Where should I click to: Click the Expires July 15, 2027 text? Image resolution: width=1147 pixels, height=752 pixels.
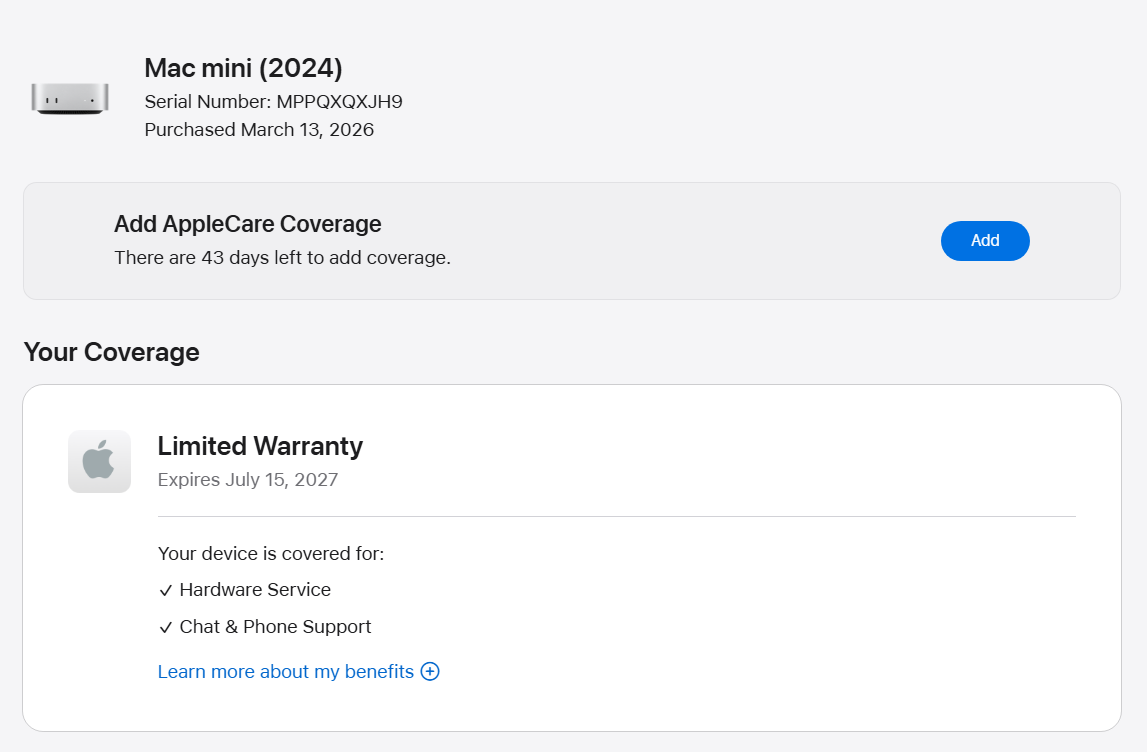coord(248,480)
